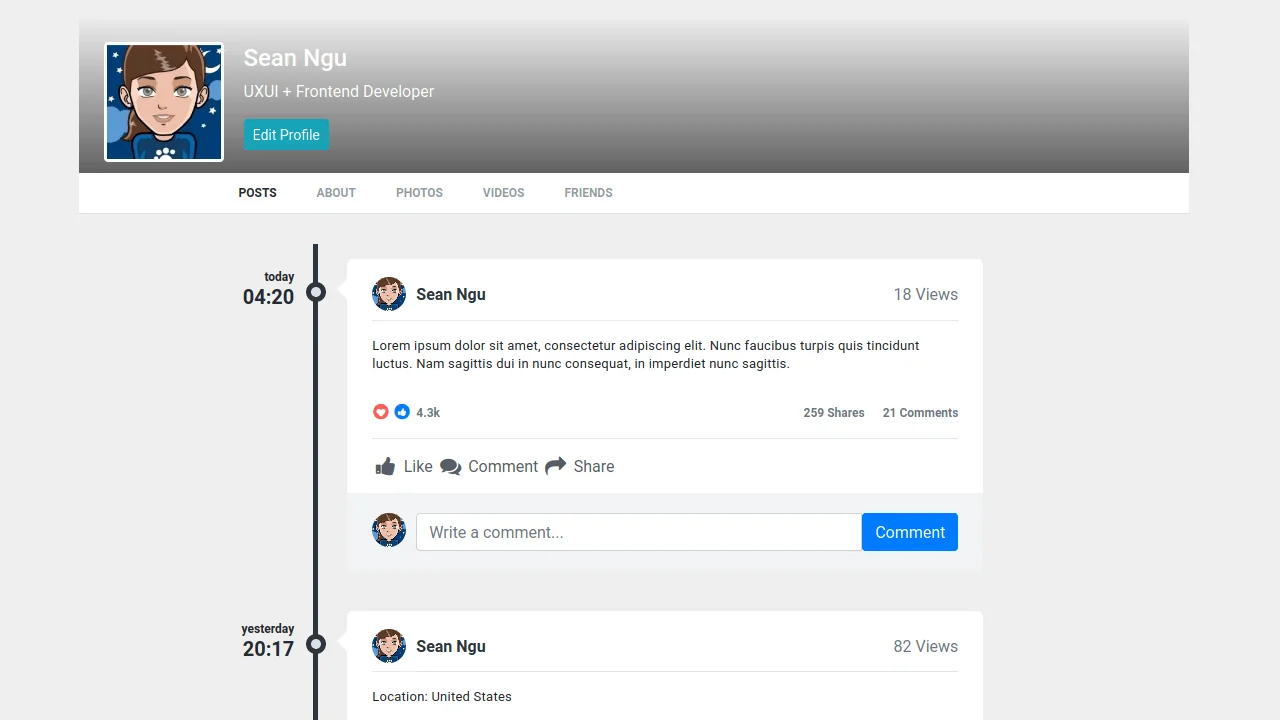Select the ABOUT tab

[x=335, y=192]
